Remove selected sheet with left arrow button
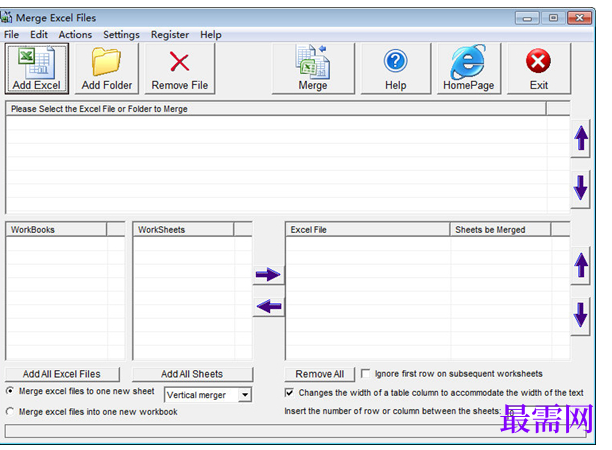Viewport: 612px width, 450px height. [269, 306]
